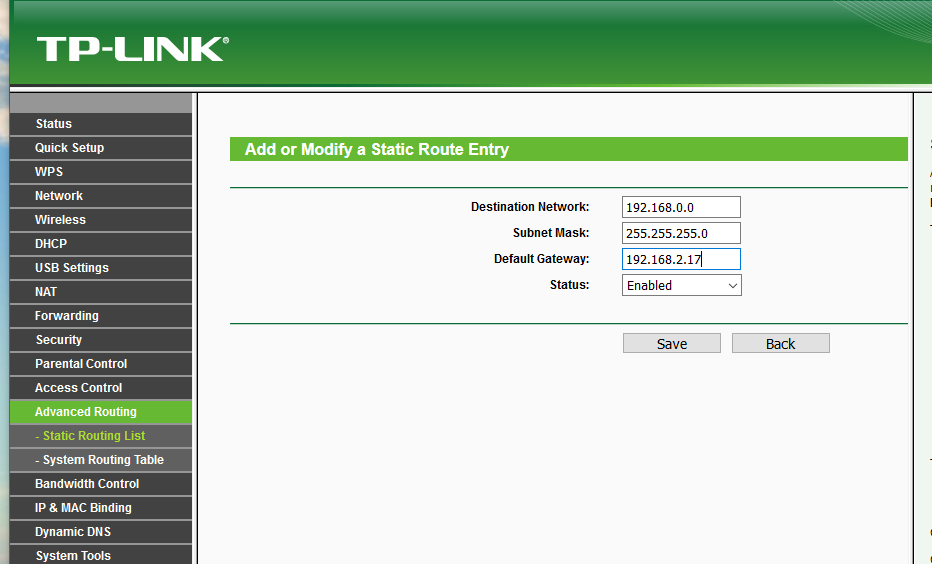Open the WPS page
Image resolution: width=932 pixels, height=564 pixels.
tap(101, 172)
